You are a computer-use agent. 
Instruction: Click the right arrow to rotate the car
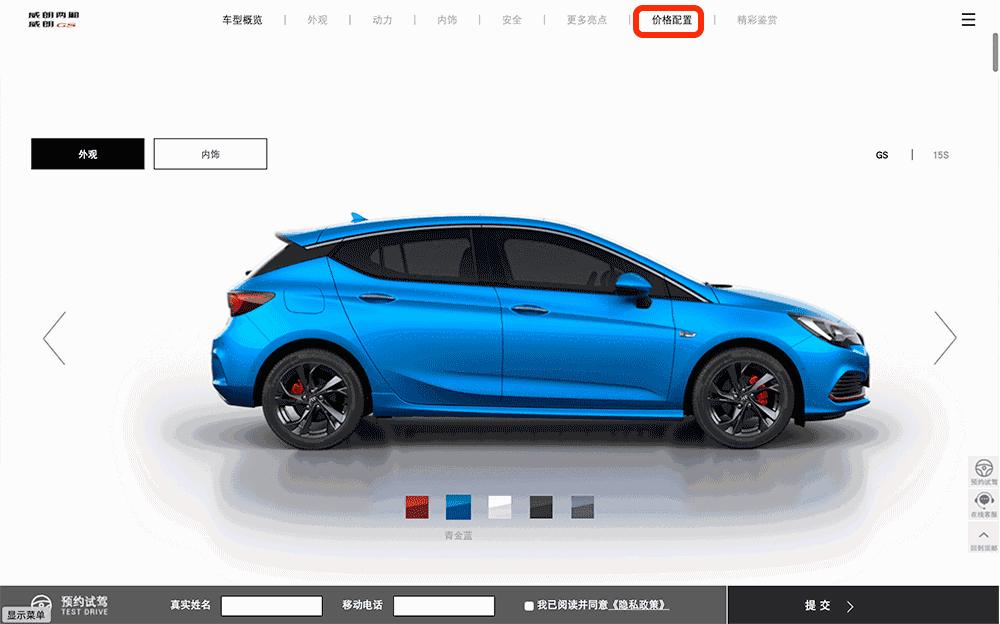coord(945,337)
